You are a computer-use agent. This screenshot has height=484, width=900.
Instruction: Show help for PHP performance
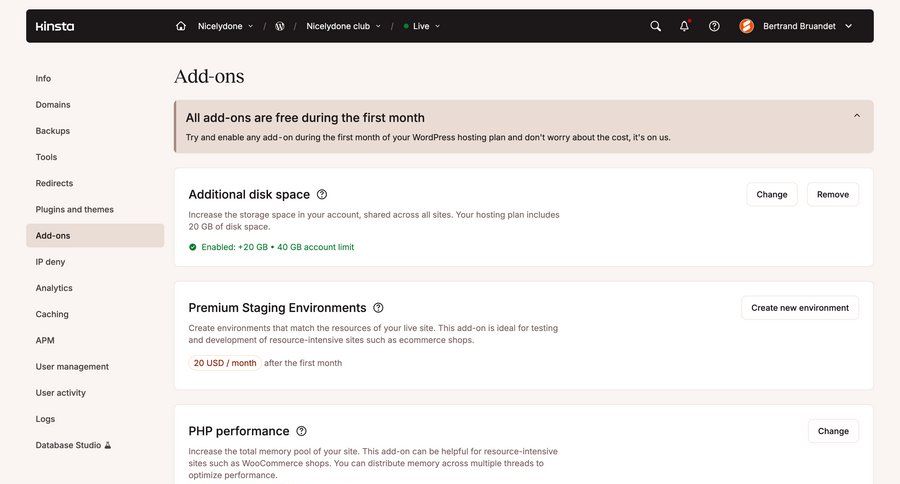pyautogui.click(x=301, y=431)
